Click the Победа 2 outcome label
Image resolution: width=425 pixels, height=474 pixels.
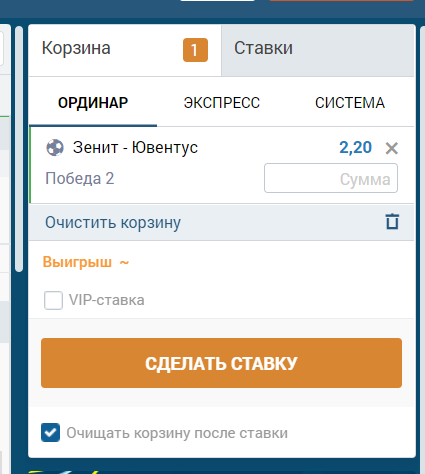click(x=80, y=178)
